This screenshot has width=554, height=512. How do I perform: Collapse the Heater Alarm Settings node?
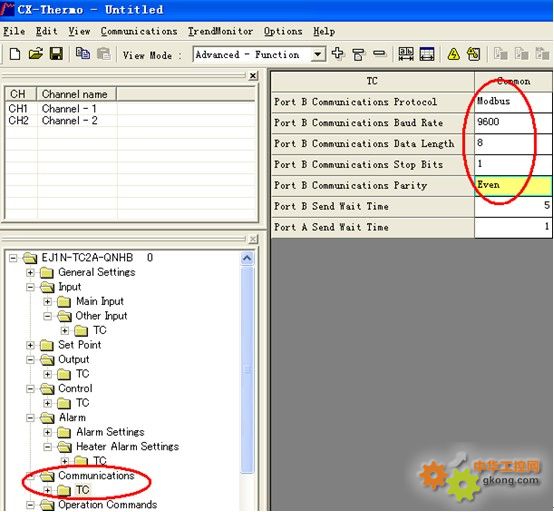47,447
